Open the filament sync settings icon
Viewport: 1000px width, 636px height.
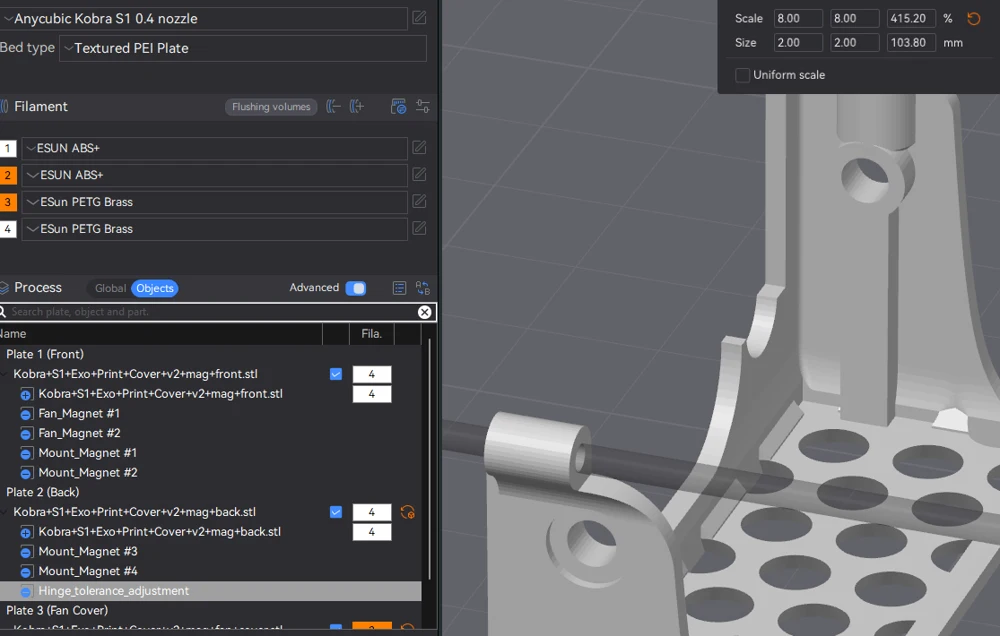coord(398,107)
